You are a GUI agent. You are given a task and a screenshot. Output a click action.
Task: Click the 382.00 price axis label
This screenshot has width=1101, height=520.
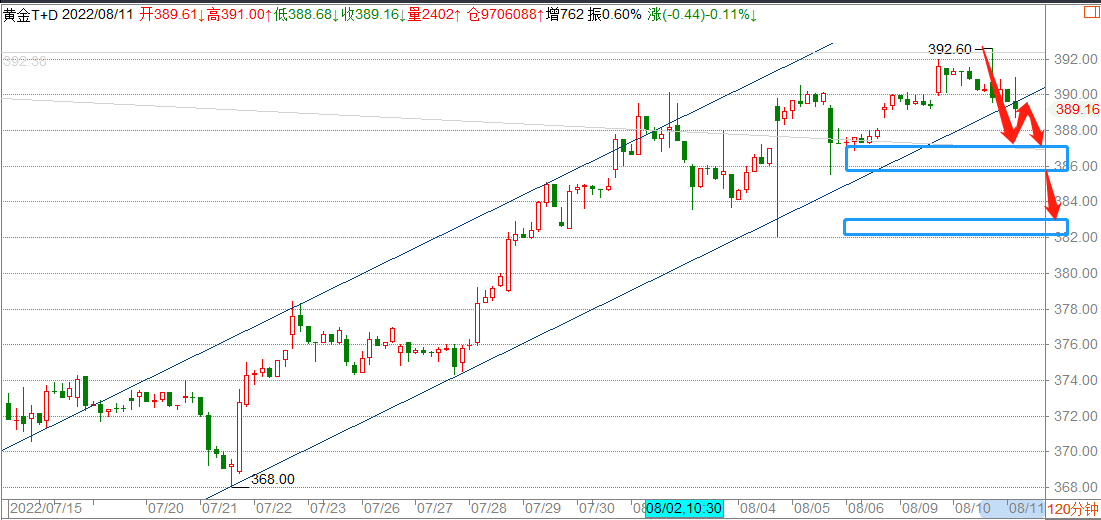click(x=1076, y=238)
